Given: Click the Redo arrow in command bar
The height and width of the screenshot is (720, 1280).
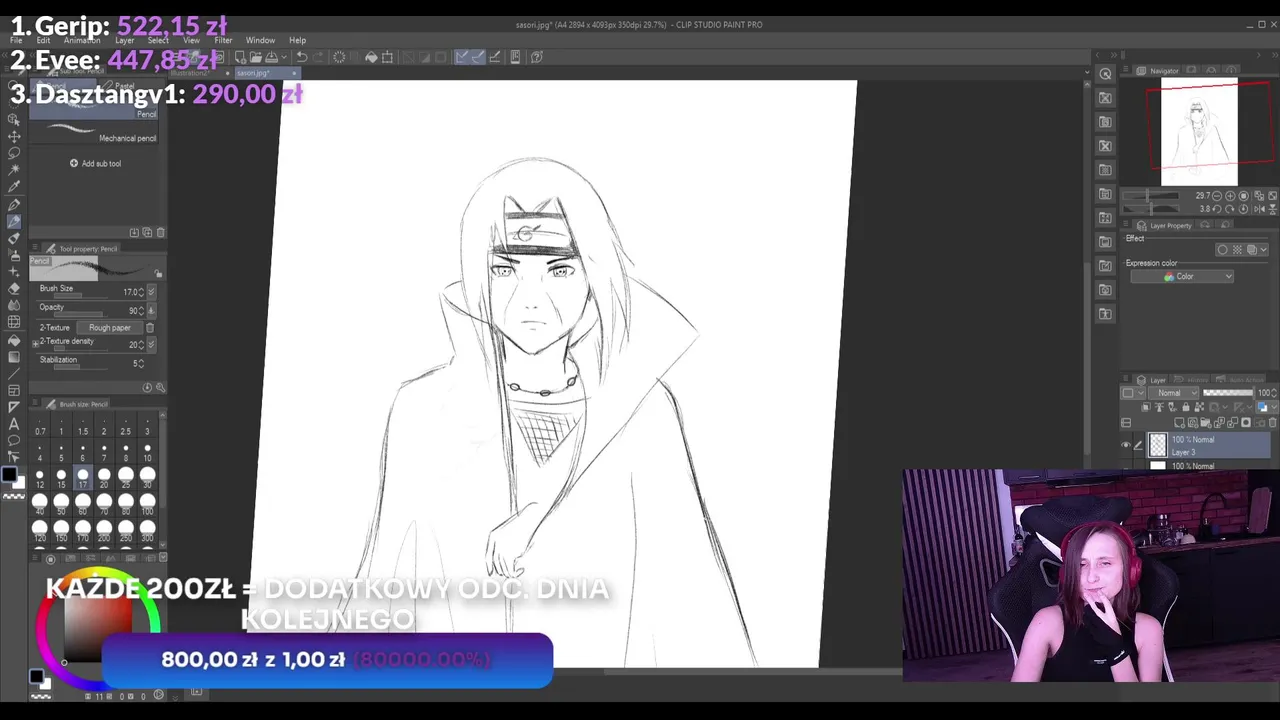Looking at the screenshot, I should (x=320, y=57).
